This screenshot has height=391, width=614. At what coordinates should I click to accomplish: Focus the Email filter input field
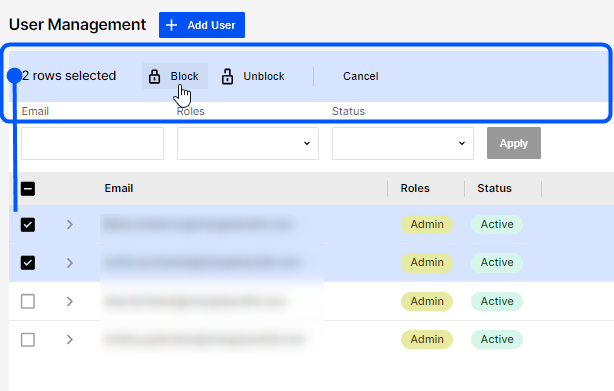[x=92, y=143]
